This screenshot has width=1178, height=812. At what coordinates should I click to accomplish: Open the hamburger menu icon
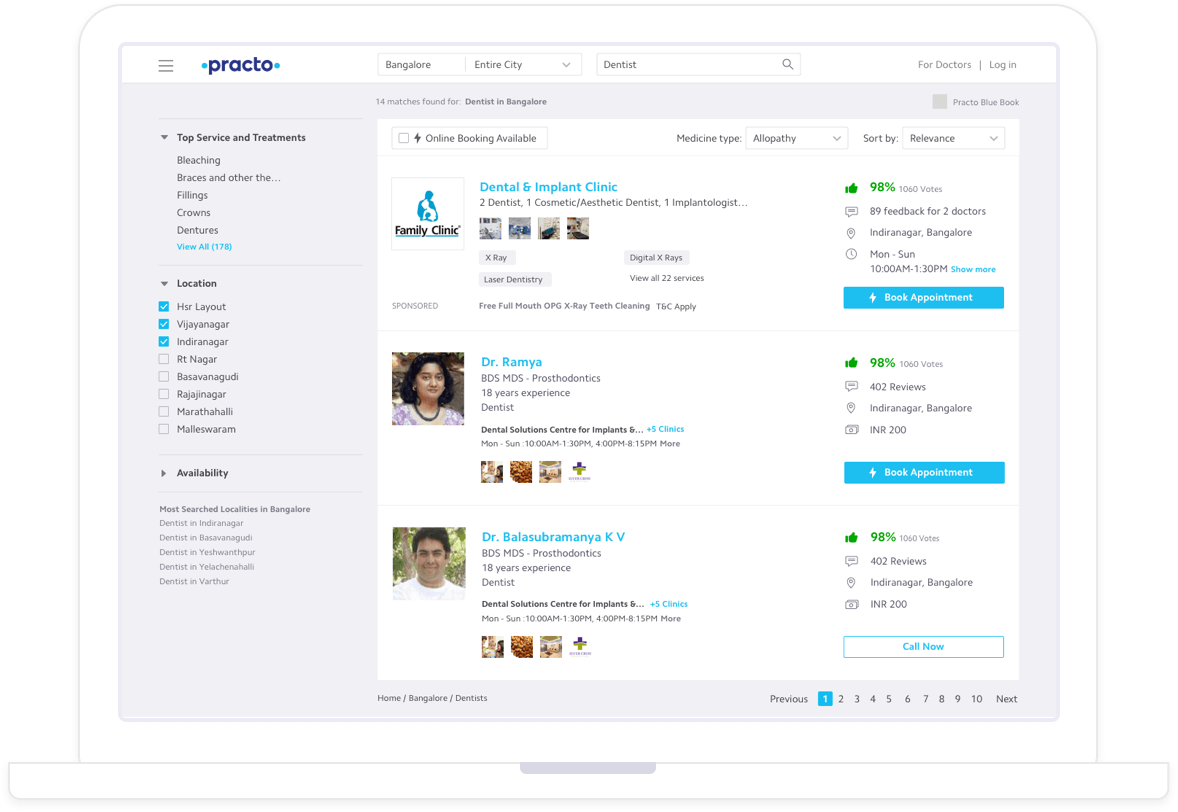tap(166, 65)
